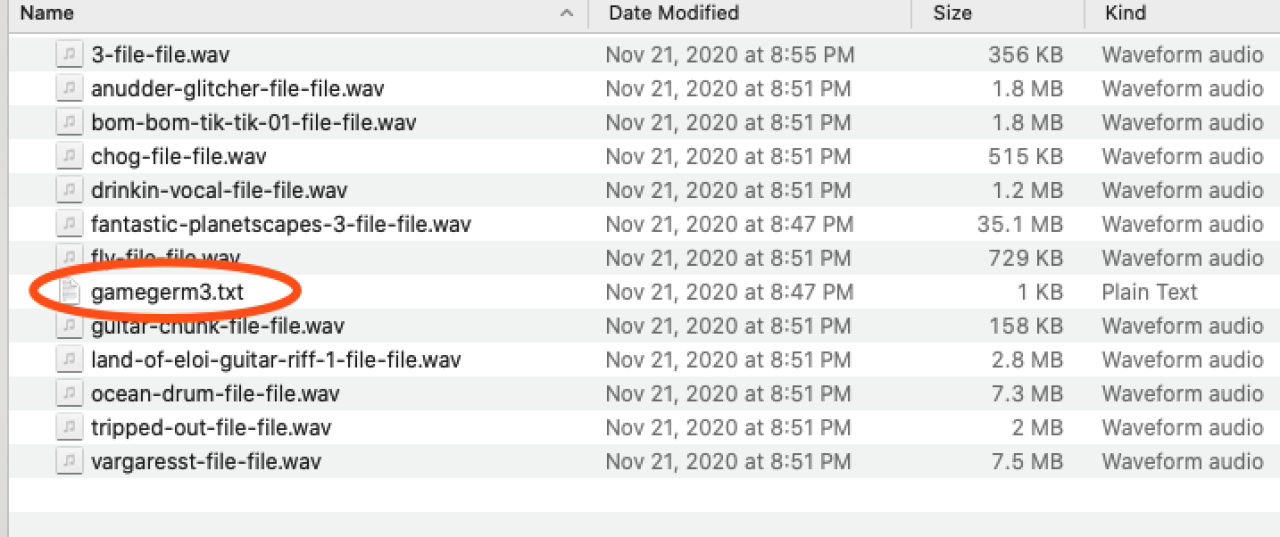1280x537 pixels.
Task: Sort files by the Kind column header
Action: (x=1125, y=13)
